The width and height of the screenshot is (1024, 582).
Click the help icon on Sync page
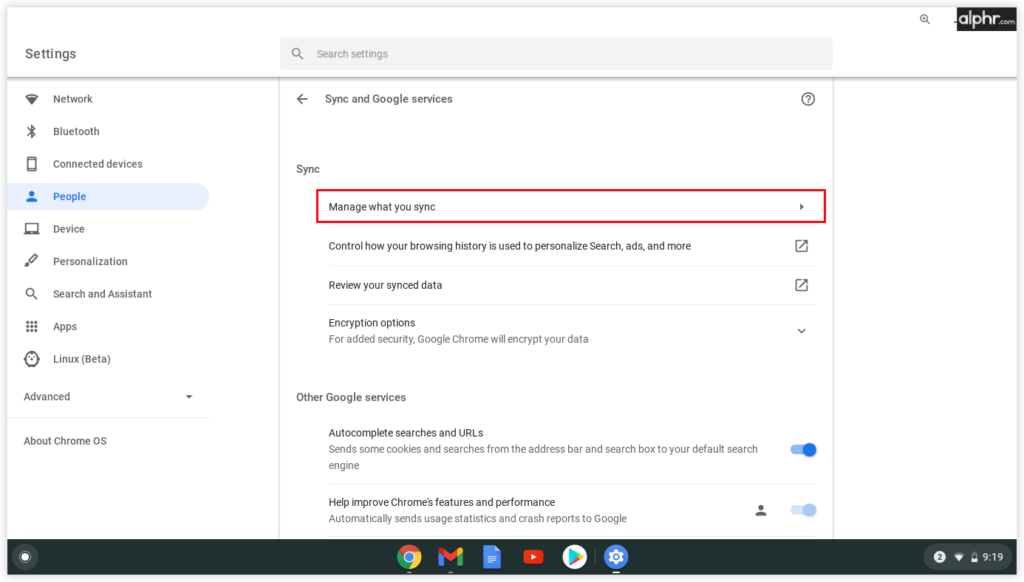[x=808, y=98]
